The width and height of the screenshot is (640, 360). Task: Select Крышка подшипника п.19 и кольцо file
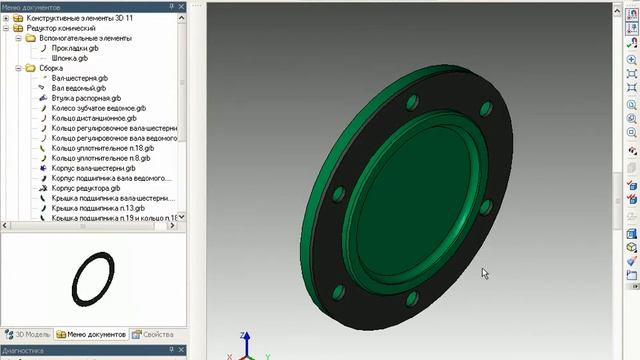click(114, 218)
